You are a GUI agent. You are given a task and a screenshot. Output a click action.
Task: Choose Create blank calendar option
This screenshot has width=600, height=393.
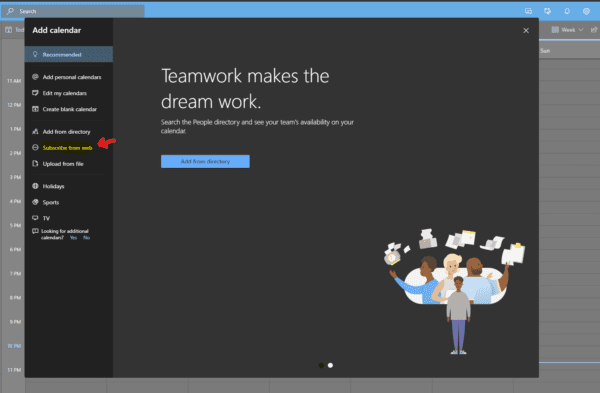pos(70,109)
